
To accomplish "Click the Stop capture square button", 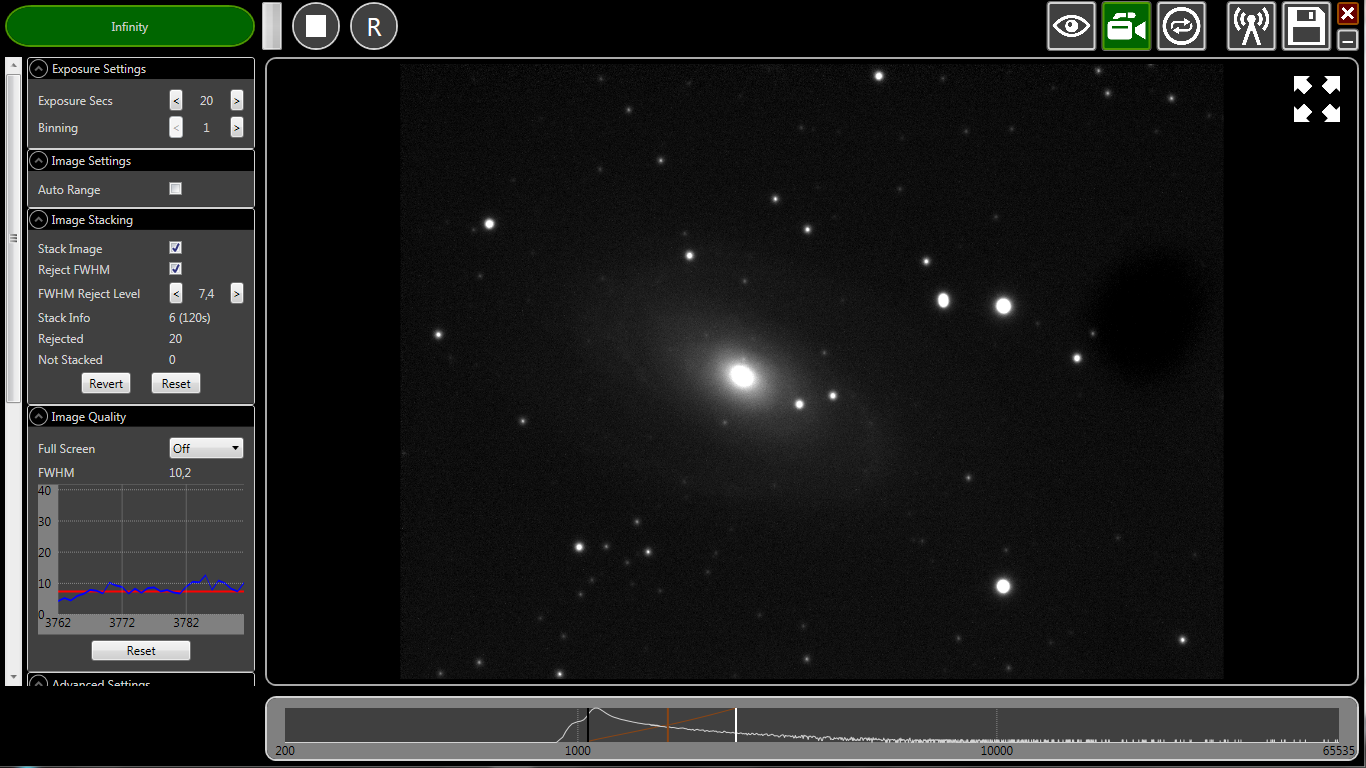I will coord(316,26).
